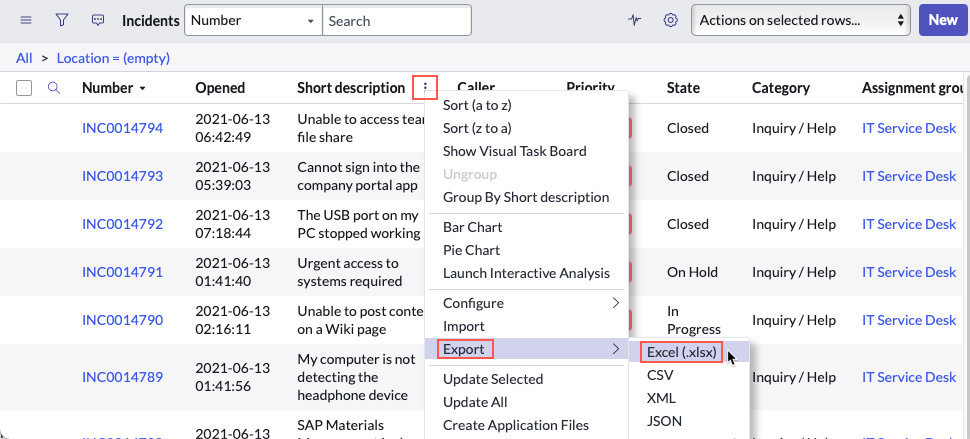Click the 2021-06-13 06:42:49 opened time
Screen dimensions: 970x439
click(x=233, y=128)
